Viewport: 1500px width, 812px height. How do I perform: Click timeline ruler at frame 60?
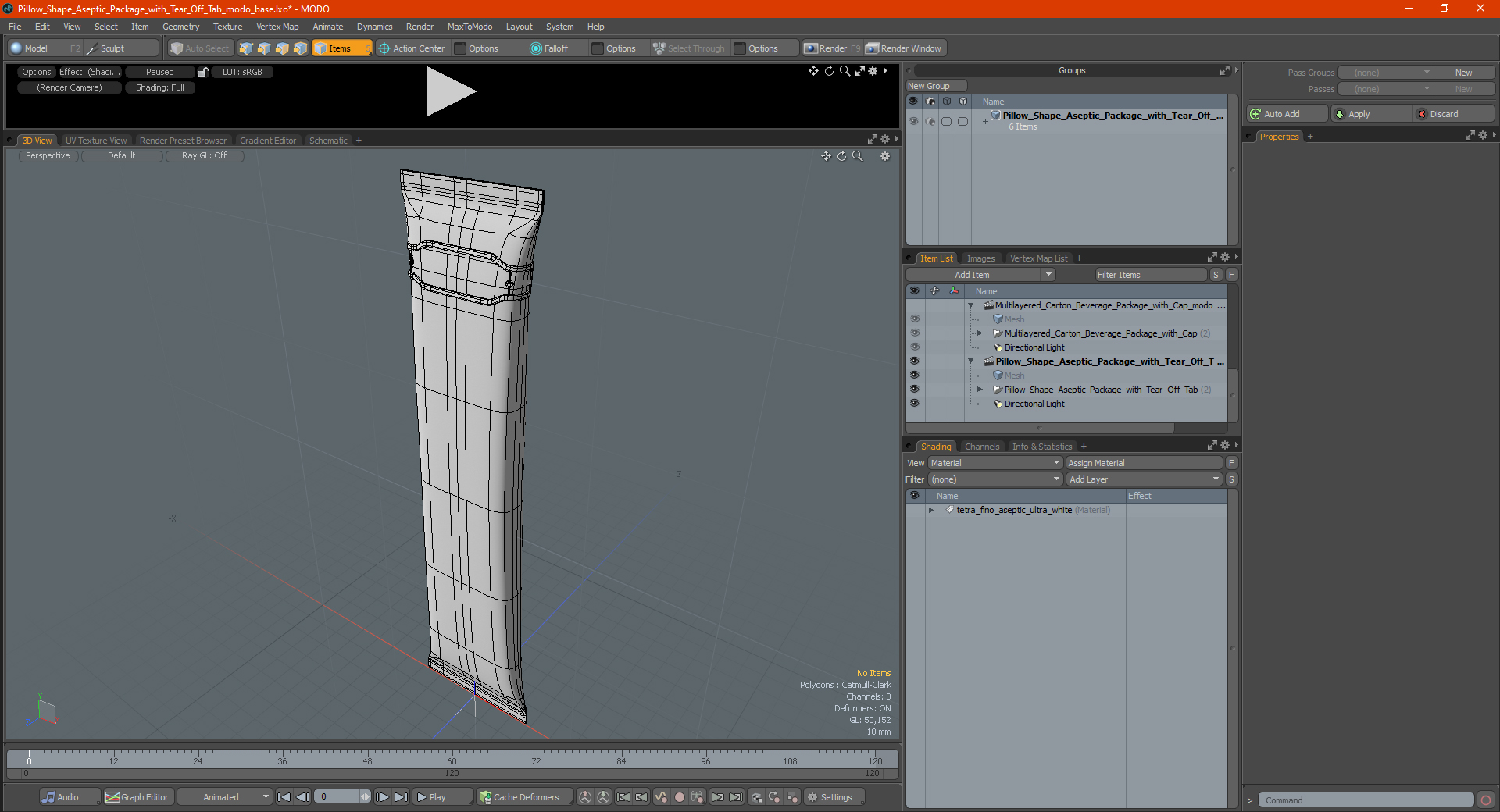[452, 757]
